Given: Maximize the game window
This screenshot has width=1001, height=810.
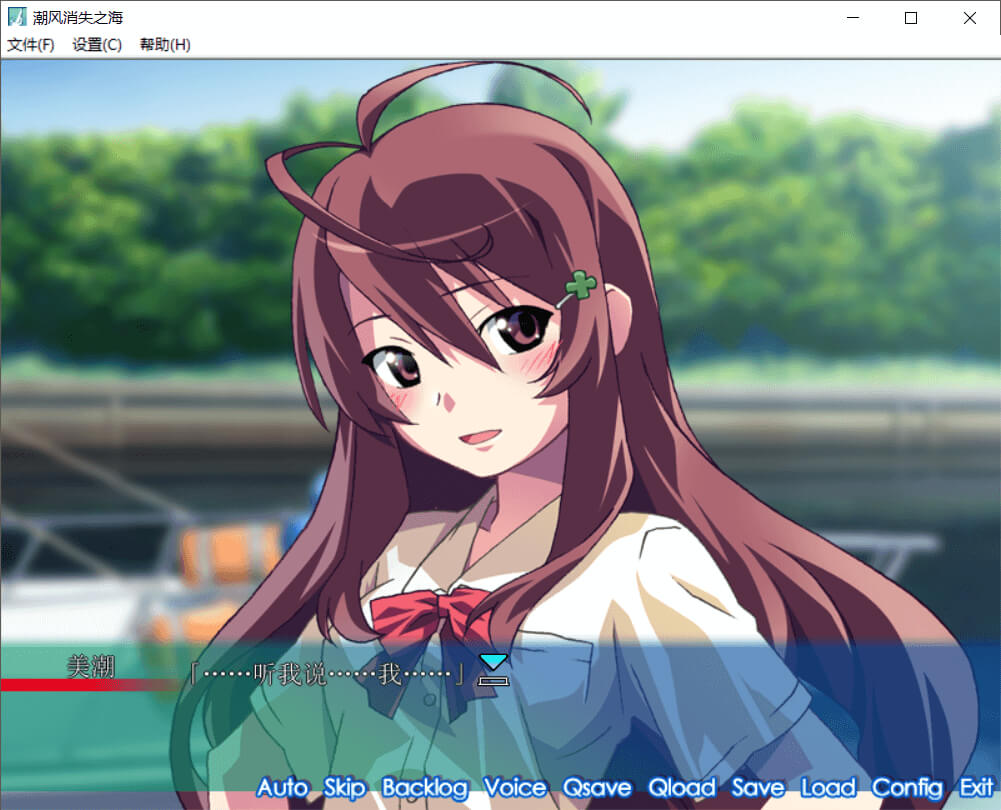Looking at the screenshot, I should click(911, 18).
